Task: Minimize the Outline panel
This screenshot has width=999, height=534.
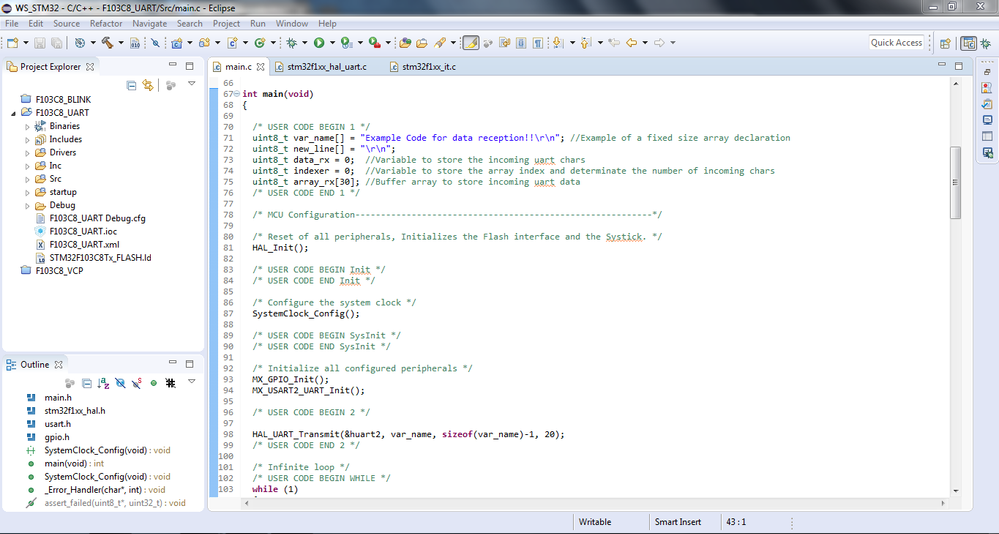Action: pyautogui.click(x=172, y=363)
